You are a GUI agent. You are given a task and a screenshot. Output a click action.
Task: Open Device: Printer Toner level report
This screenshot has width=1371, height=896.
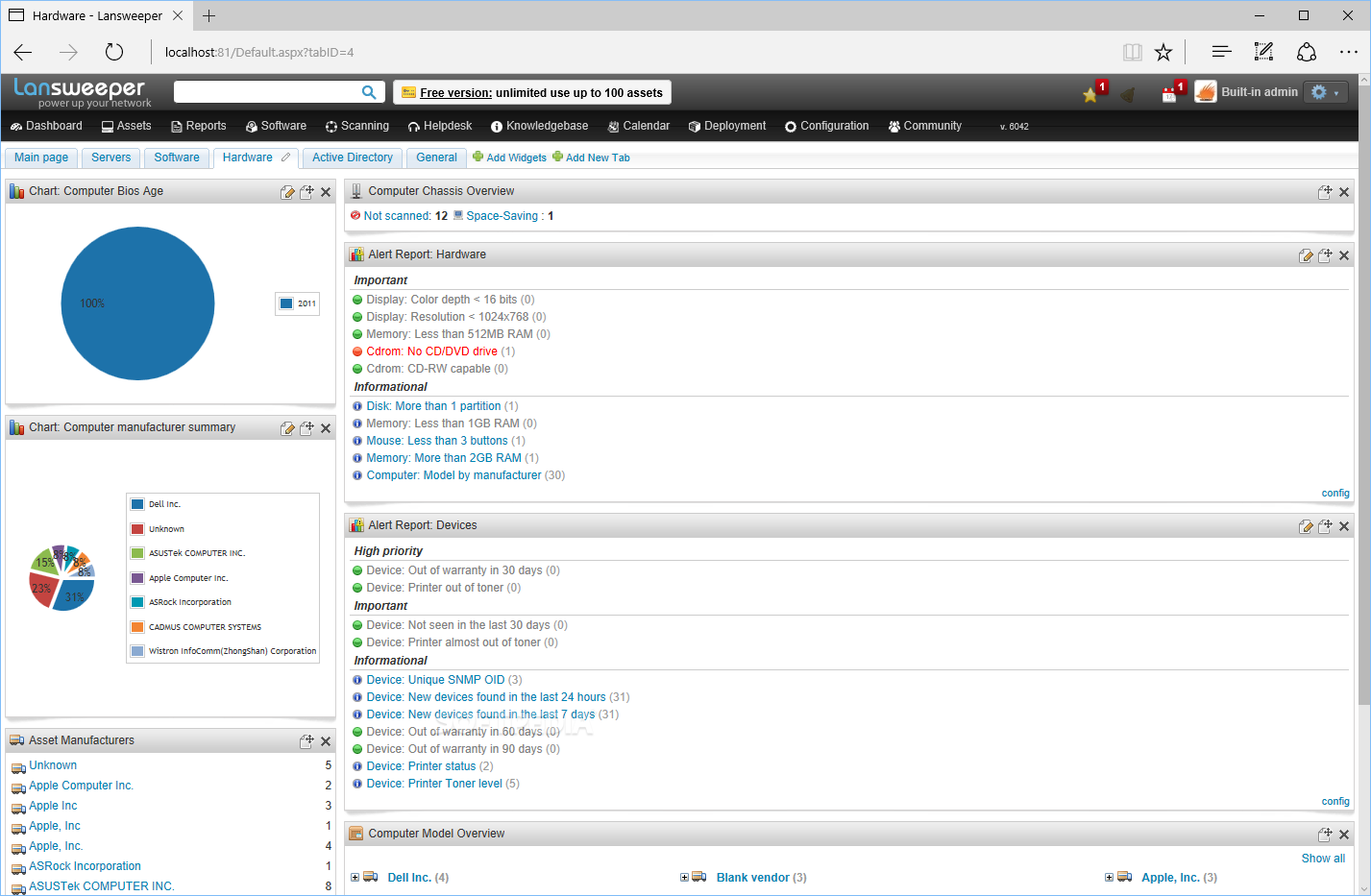[434, 784]
